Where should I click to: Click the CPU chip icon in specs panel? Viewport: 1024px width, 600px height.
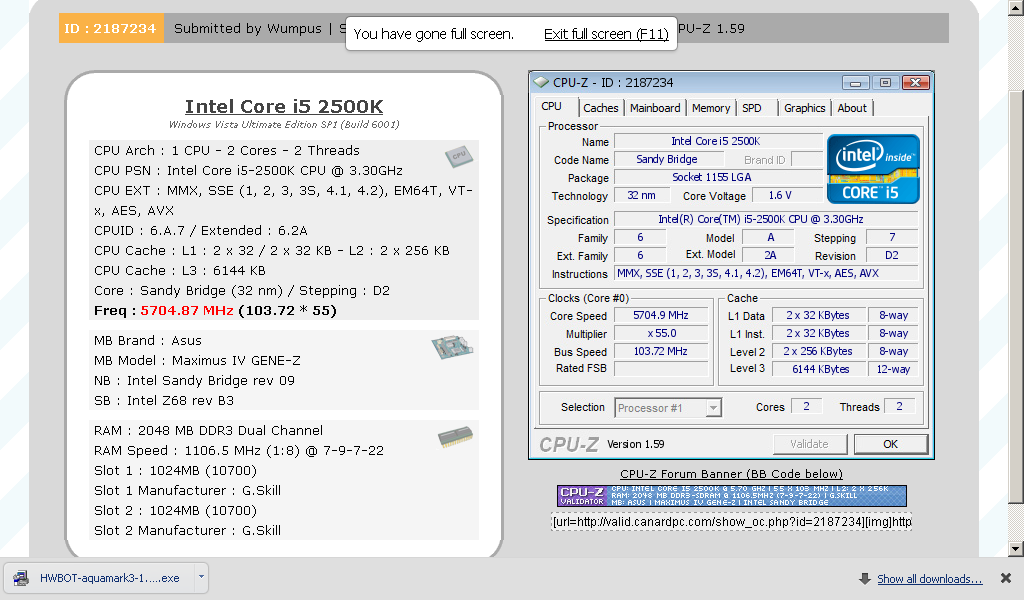458,156
